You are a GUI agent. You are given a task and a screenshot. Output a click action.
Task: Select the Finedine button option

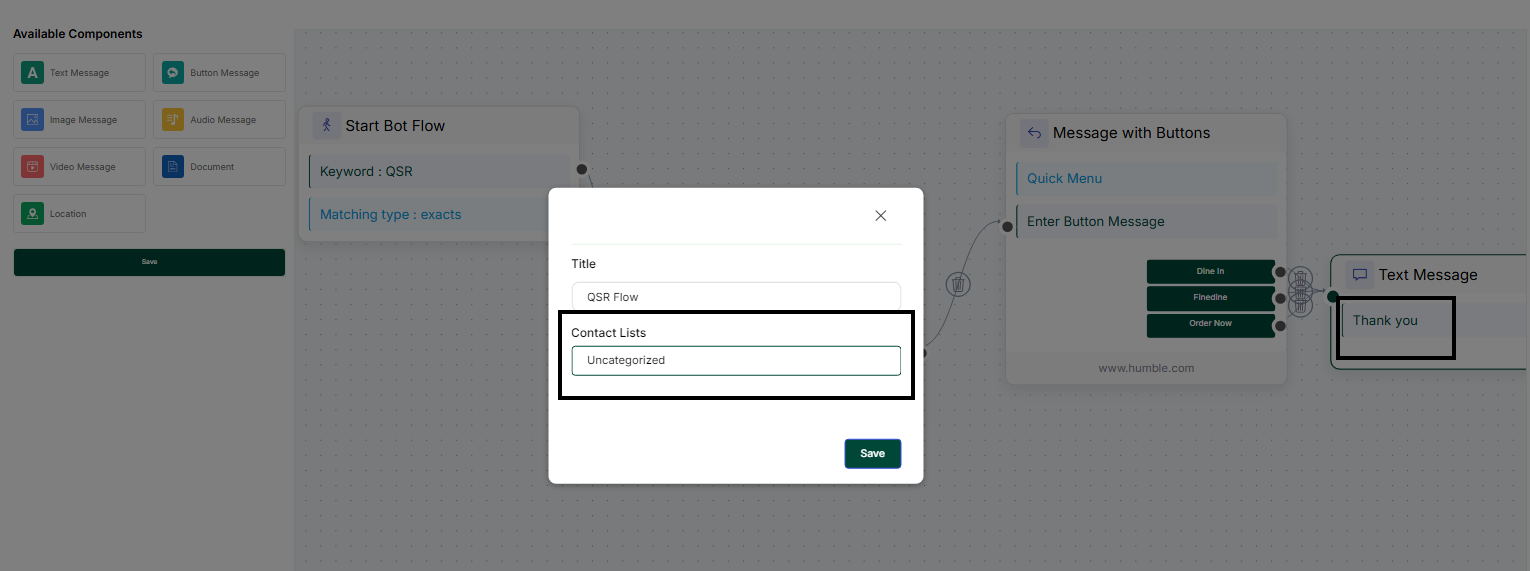(1210, 298)
